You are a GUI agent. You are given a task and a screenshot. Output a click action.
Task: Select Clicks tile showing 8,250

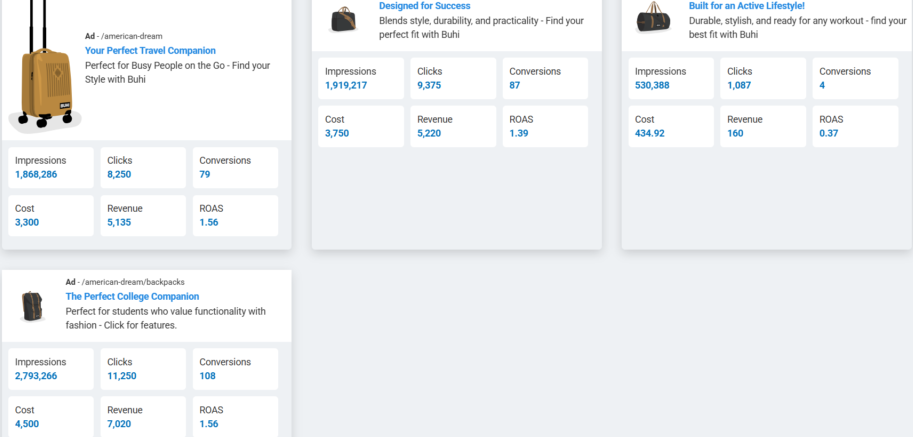[143, 167]
